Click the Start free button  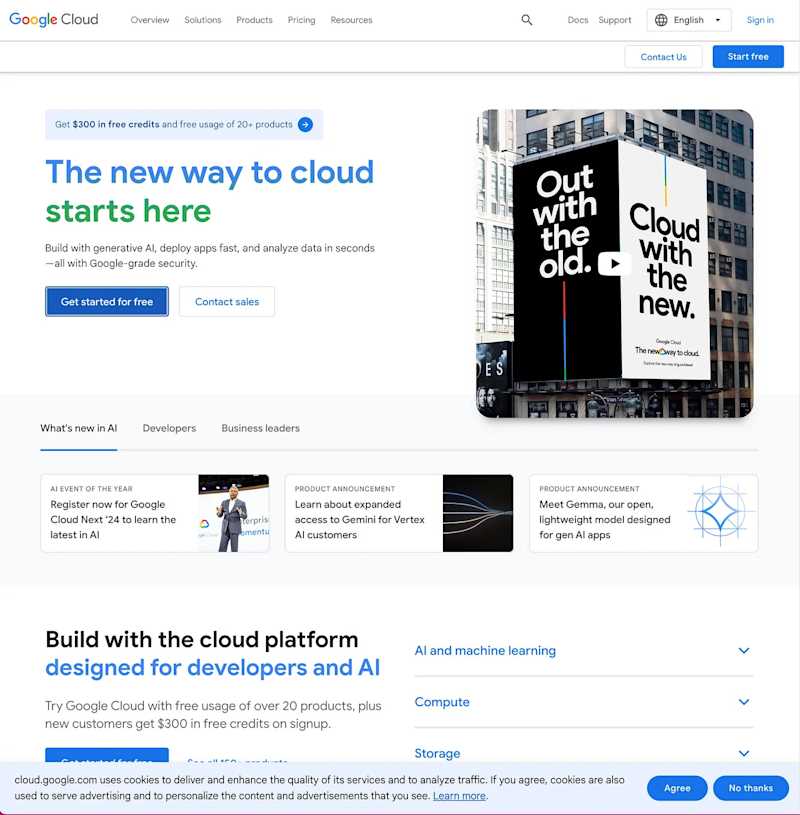(x=748, y=57)
